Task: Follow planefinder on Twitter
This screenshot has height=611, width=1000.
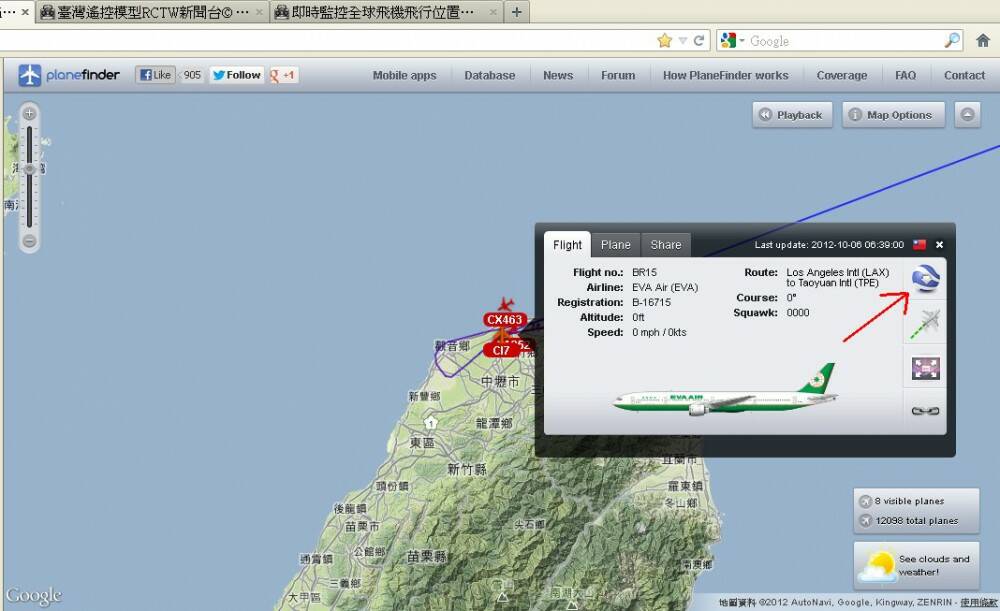Action: pyautogui.click(x=237, y=75)
